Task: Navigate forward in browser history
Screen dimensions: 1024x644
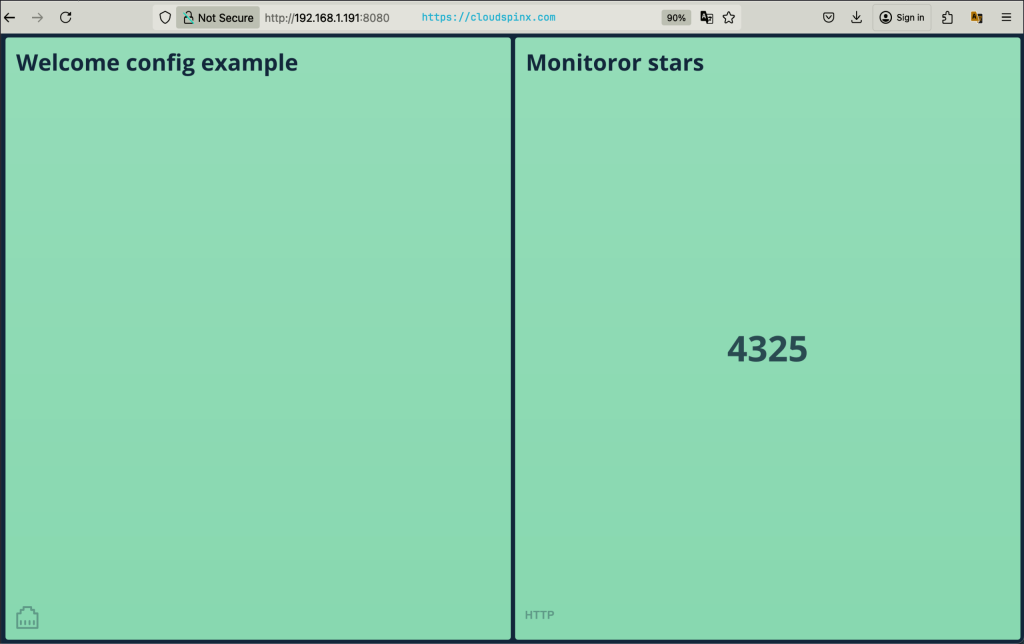Action: (x=38, y=17)
